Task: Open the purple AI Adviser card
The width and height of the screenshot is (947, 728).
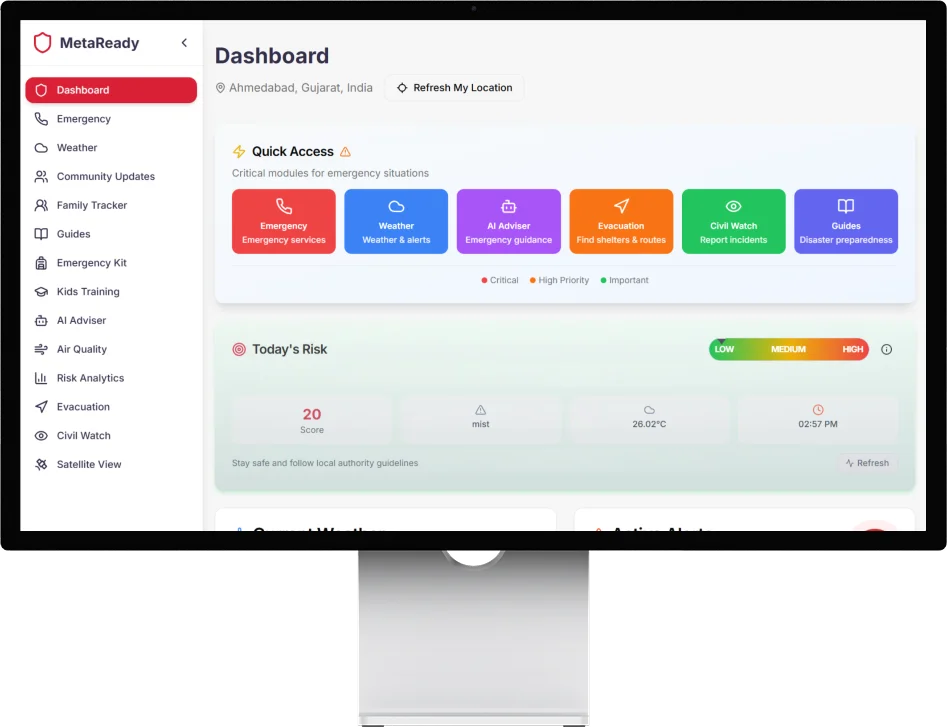Action: [509, 221]
